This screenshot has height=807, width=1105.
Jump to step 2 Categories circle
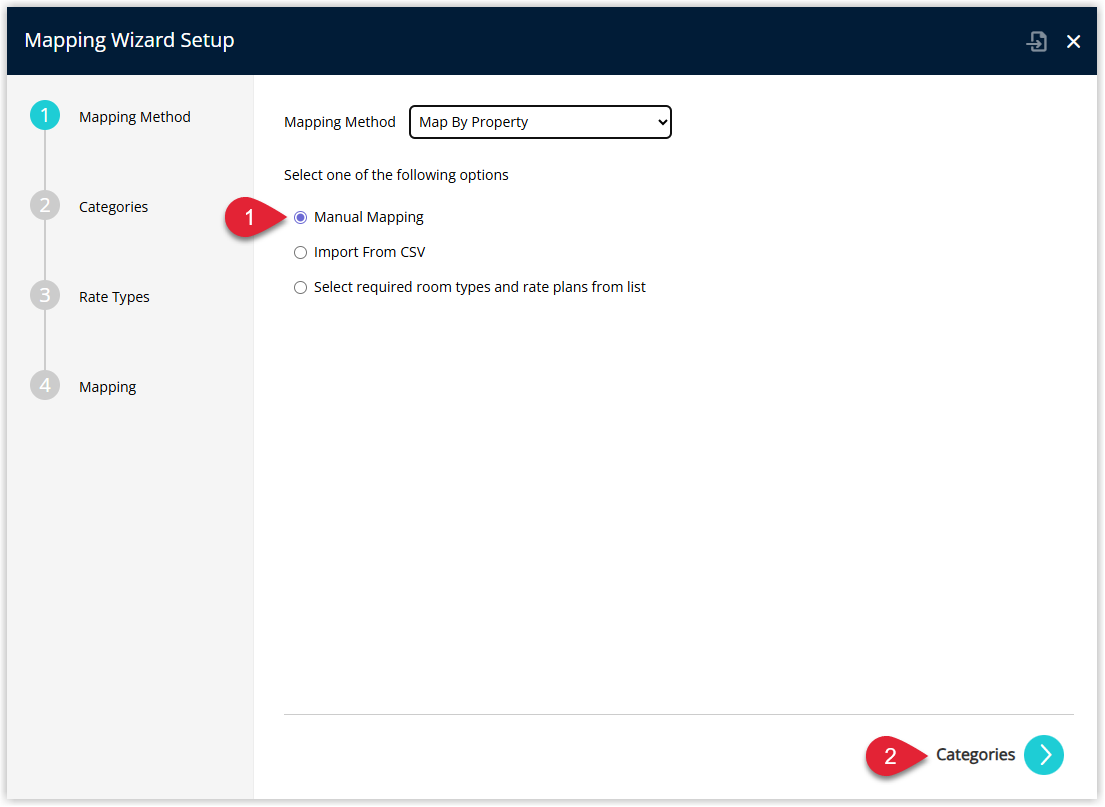pyautogui.click(x=45, y=205)
